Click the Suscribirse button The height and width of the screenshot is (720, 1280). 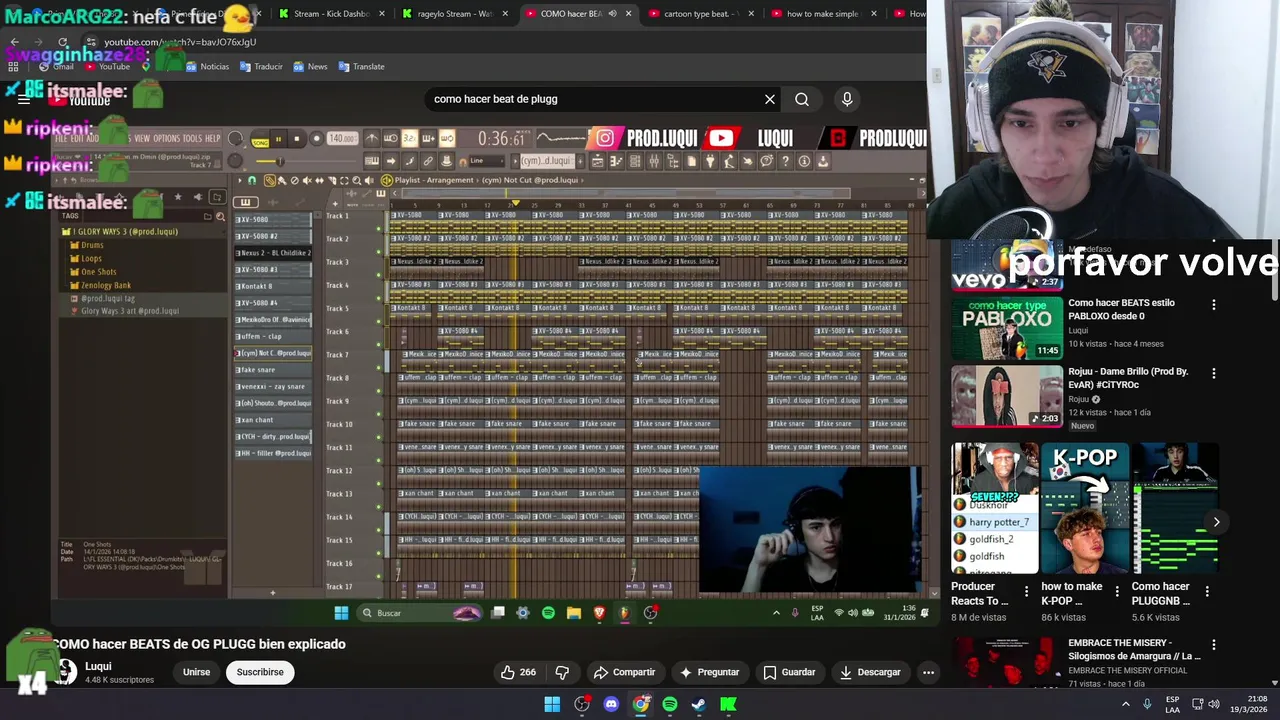tap(260, 672)
